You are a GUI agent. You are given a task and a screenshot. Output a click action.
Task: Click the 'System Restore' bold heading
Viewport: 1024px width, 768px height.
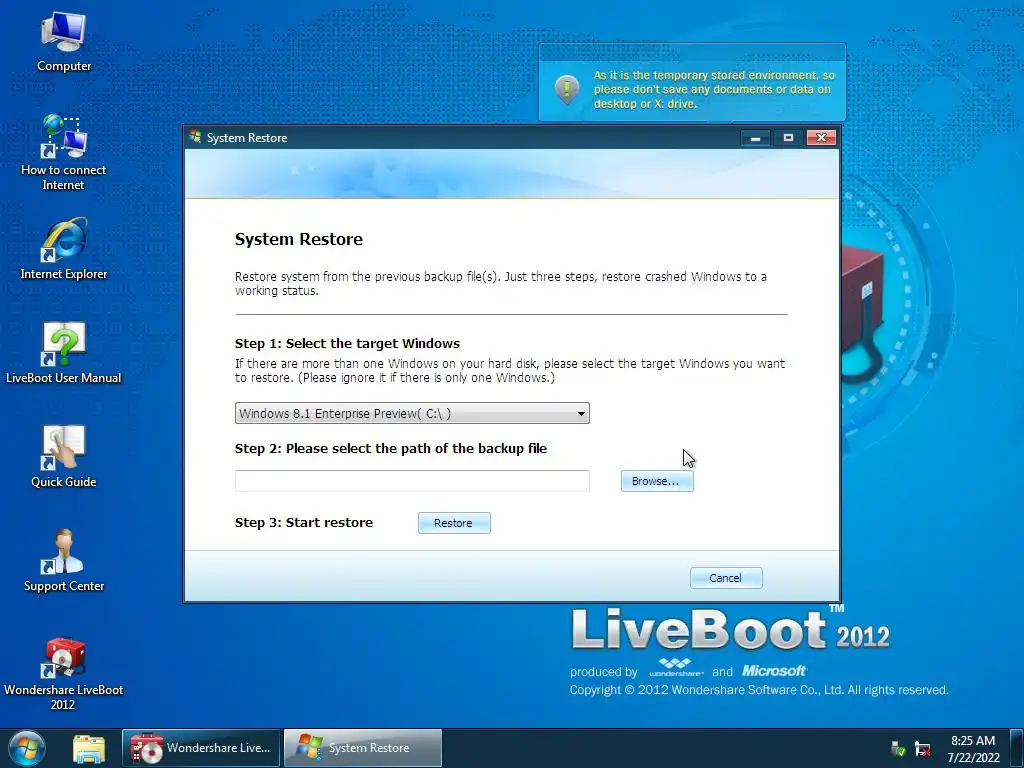pos(298,239)
